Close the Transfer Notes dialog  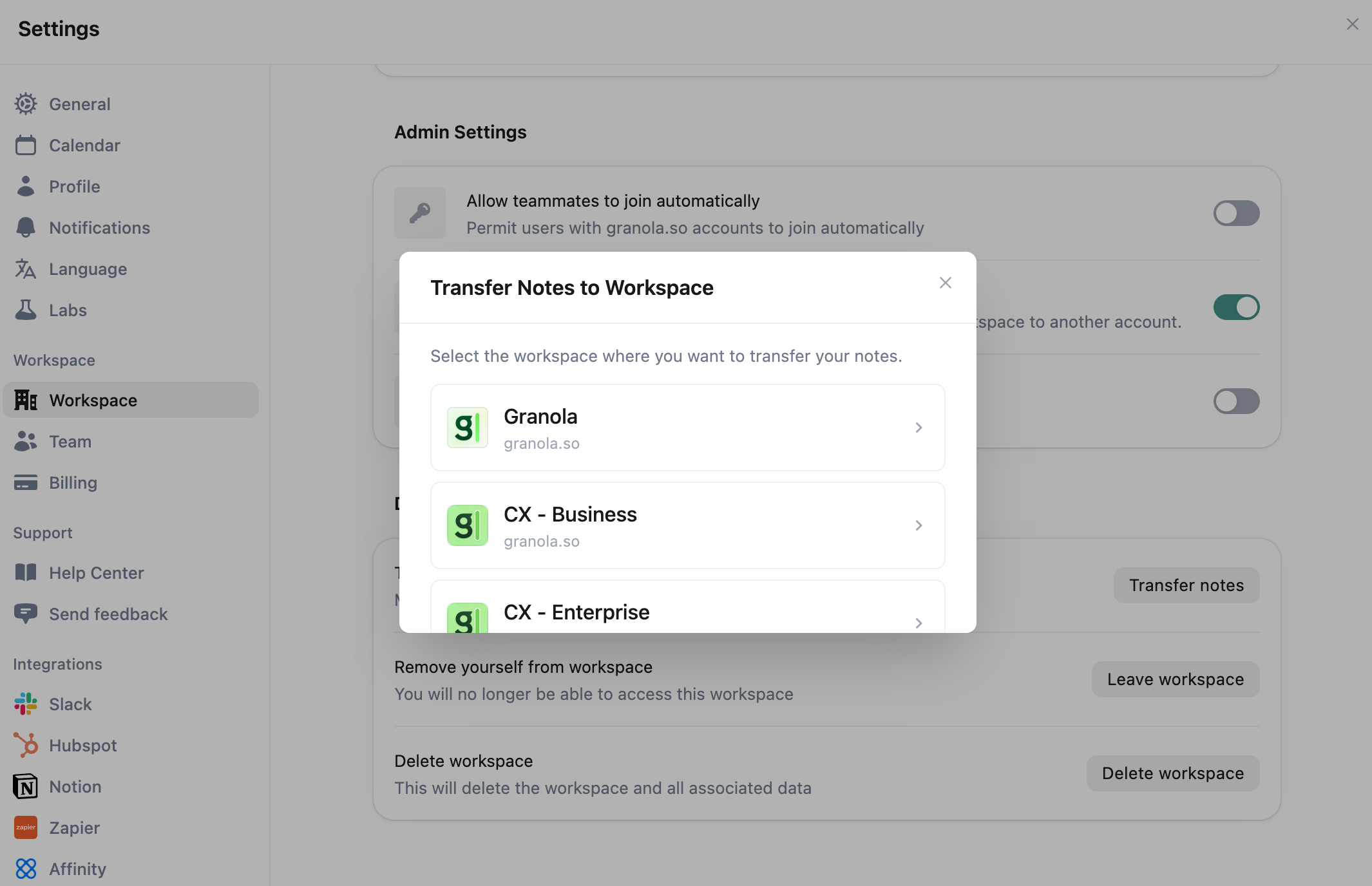coord(945,283)
